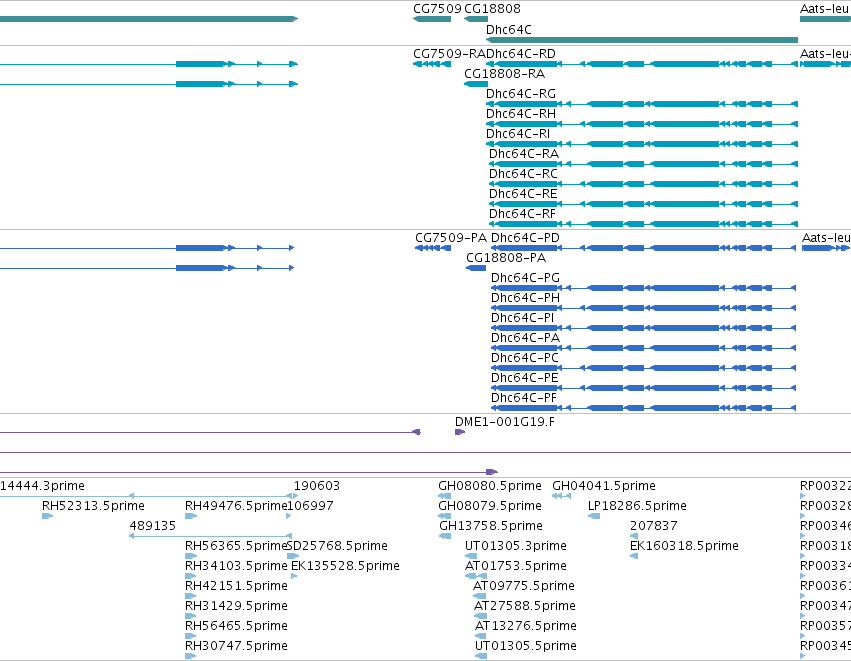Select the RH49476.5prime EST label
Image resolution: width=851 pixels, height=661 pixels.
[x=236, y=506]
